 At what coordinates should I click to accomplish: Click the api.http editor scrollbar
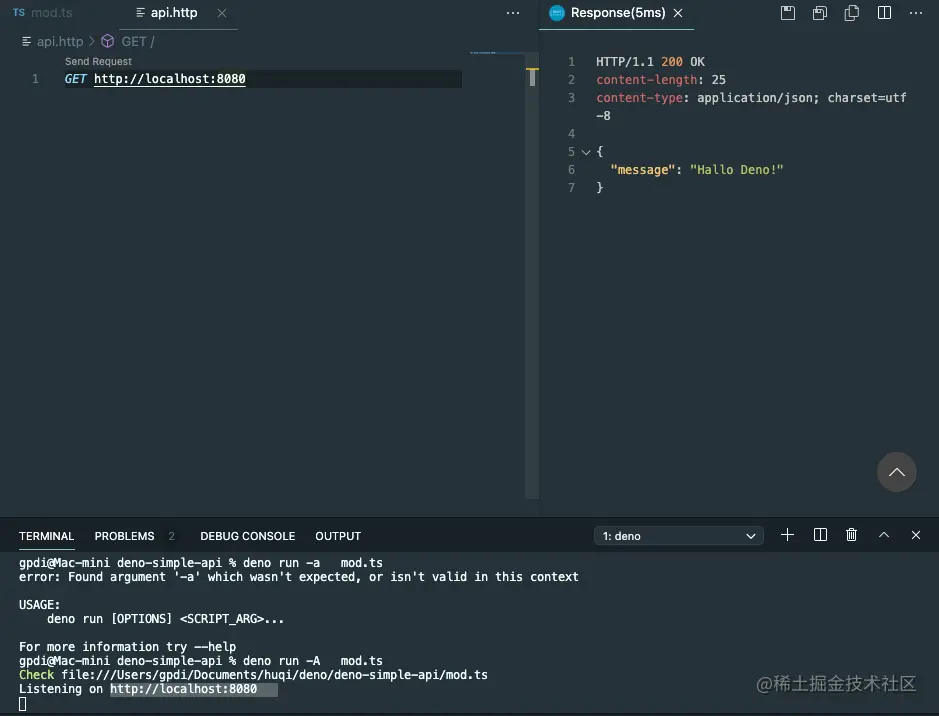pyautogui.click(x=531, y=76)
